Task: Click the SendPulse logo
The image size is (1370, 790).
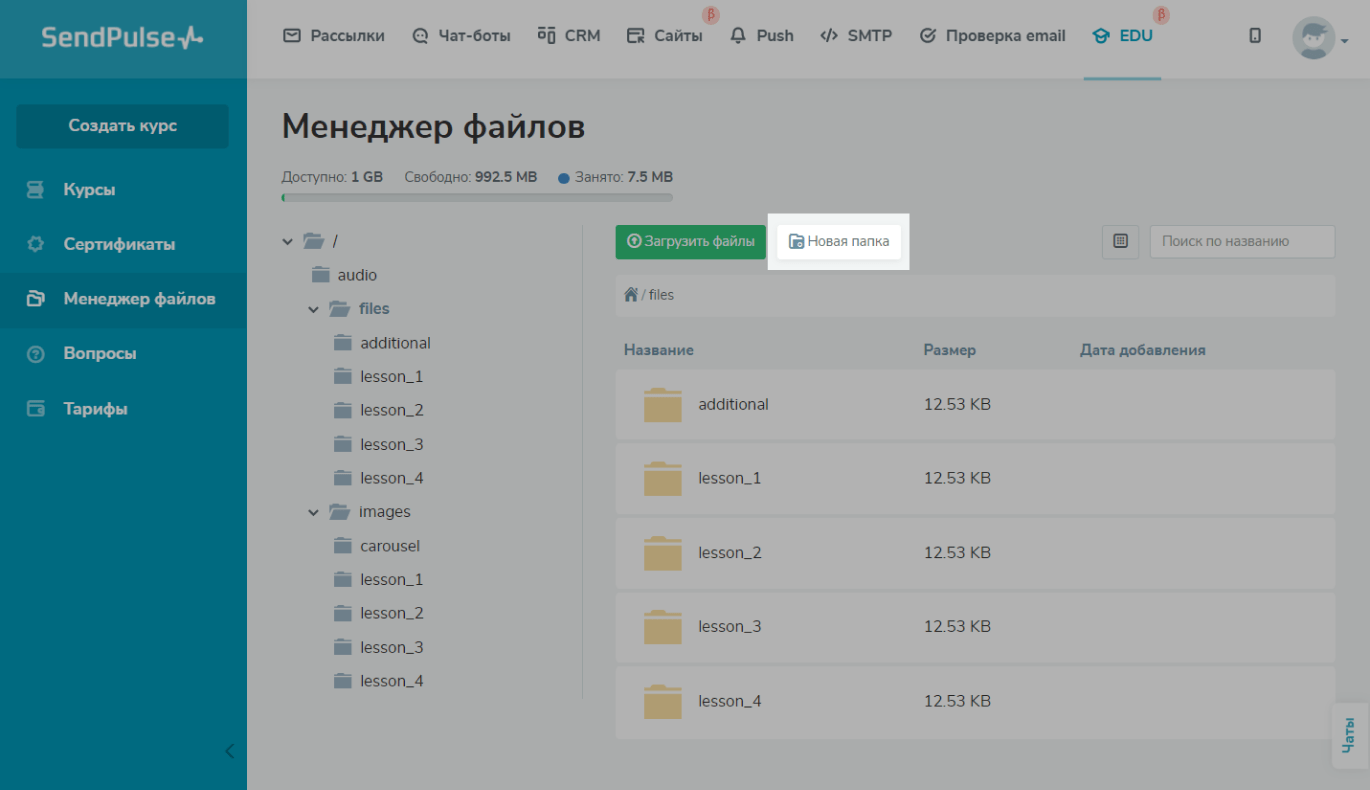Action: pyautogui.click(x=122, y=38)
